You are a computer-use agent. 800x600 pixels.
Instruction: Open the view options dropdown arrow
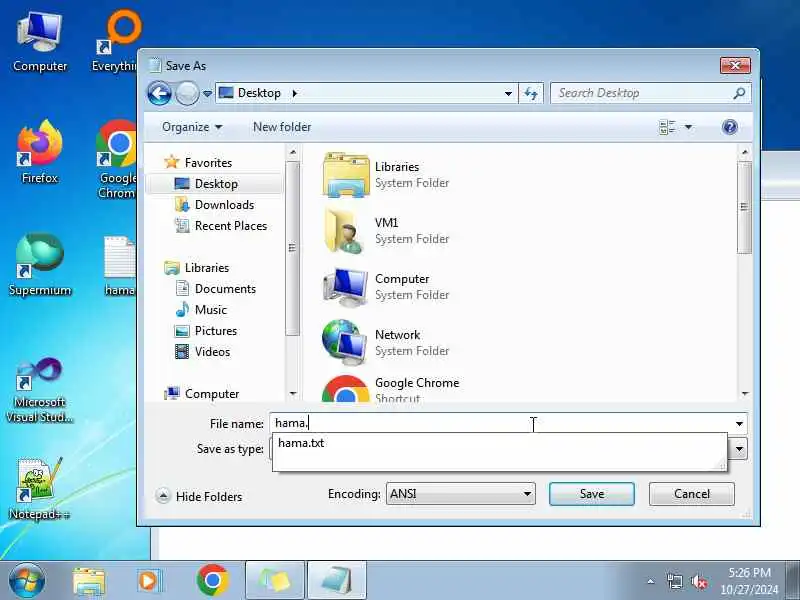coord(688,127)
